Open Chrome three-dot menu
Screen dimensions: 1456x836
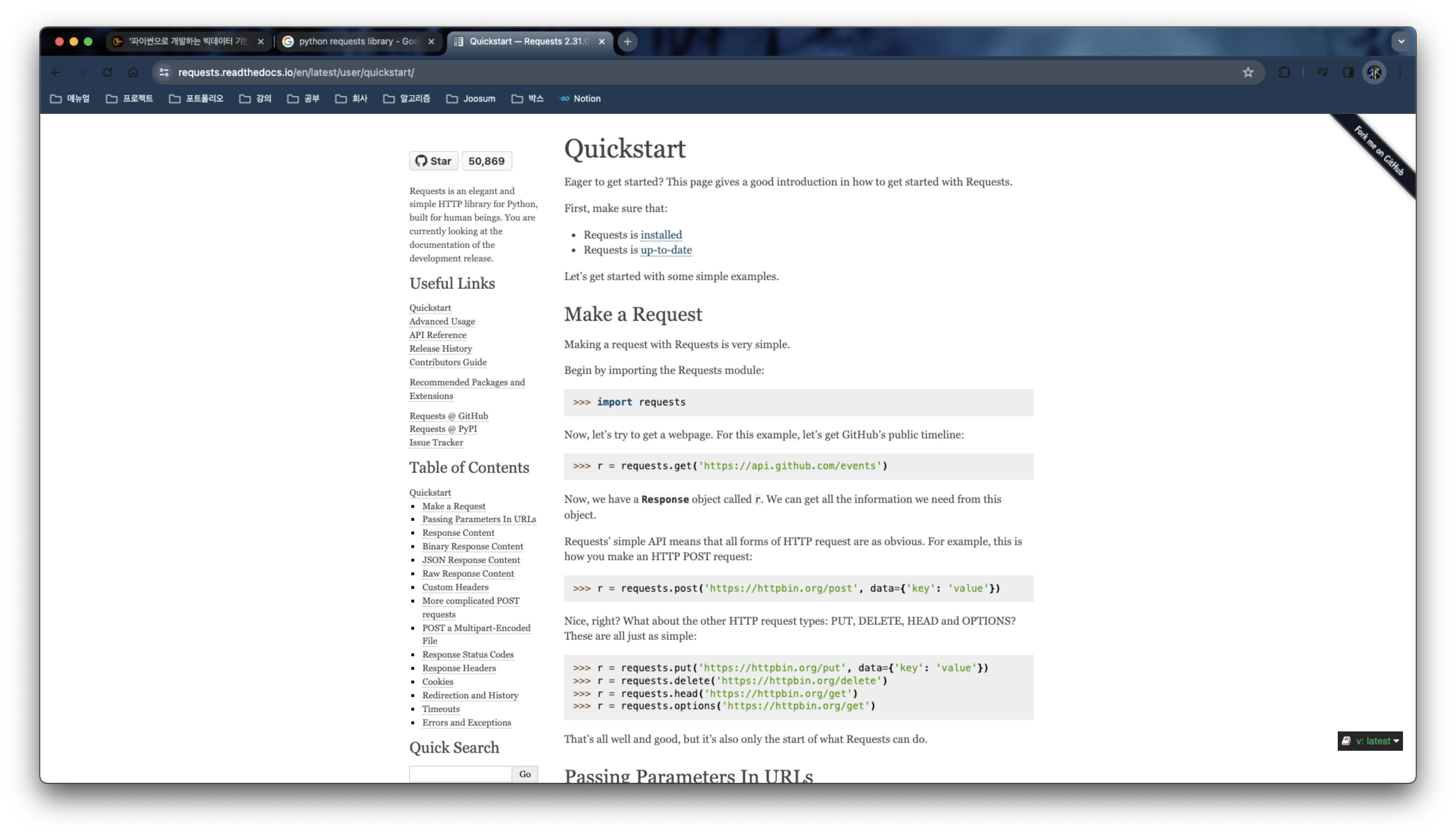[1400, 72]
